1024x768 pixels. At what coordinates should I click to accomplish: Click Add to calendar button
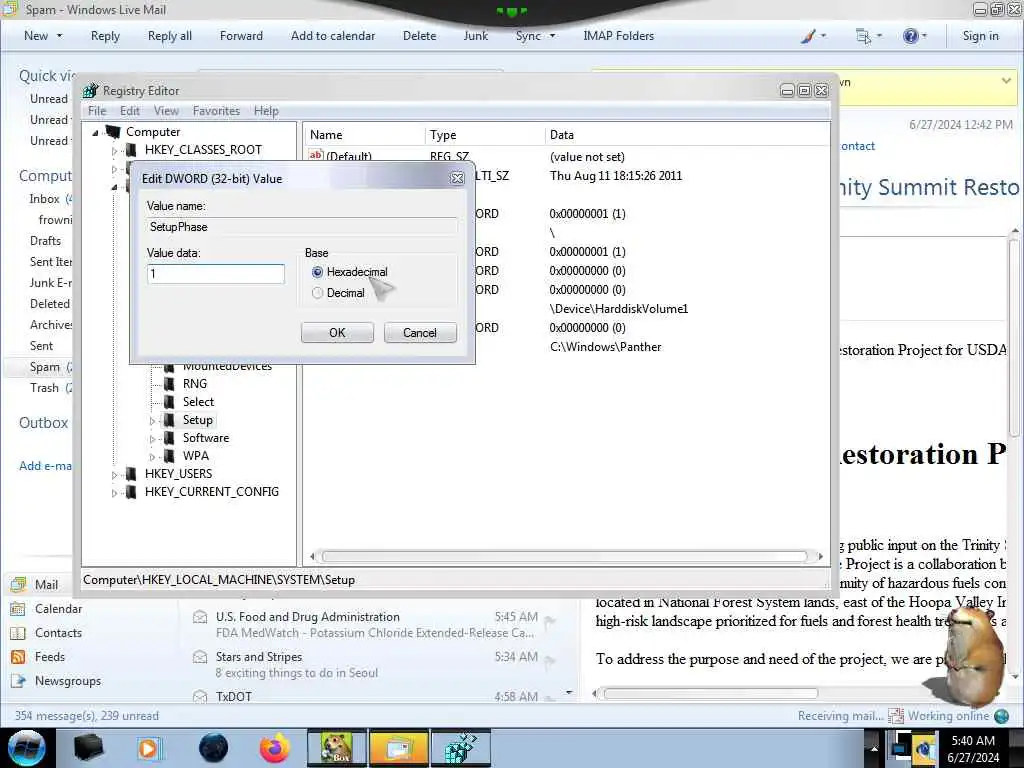(333, 36)
